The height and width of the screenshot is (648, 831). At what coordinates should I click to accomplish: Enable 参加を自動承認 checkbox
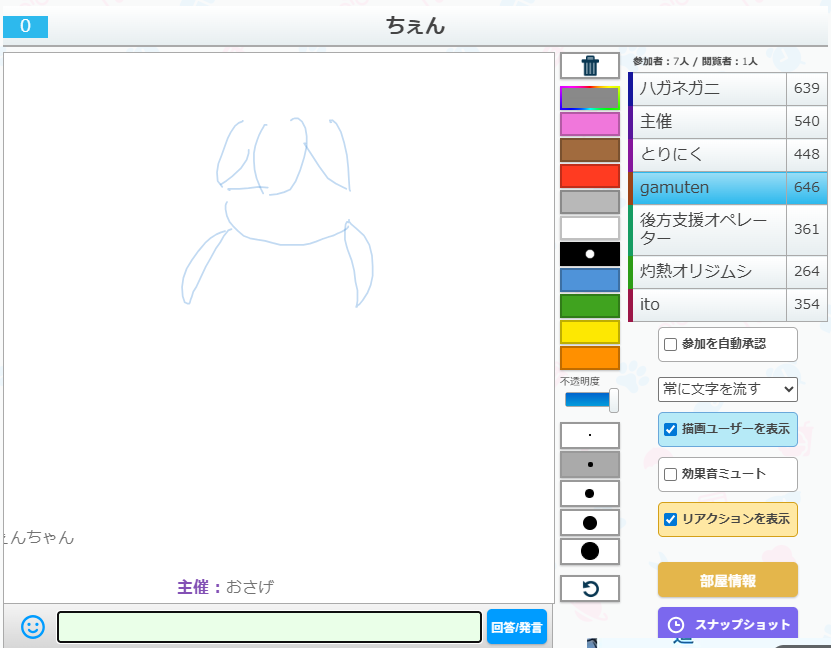click(x=671, y=344)
